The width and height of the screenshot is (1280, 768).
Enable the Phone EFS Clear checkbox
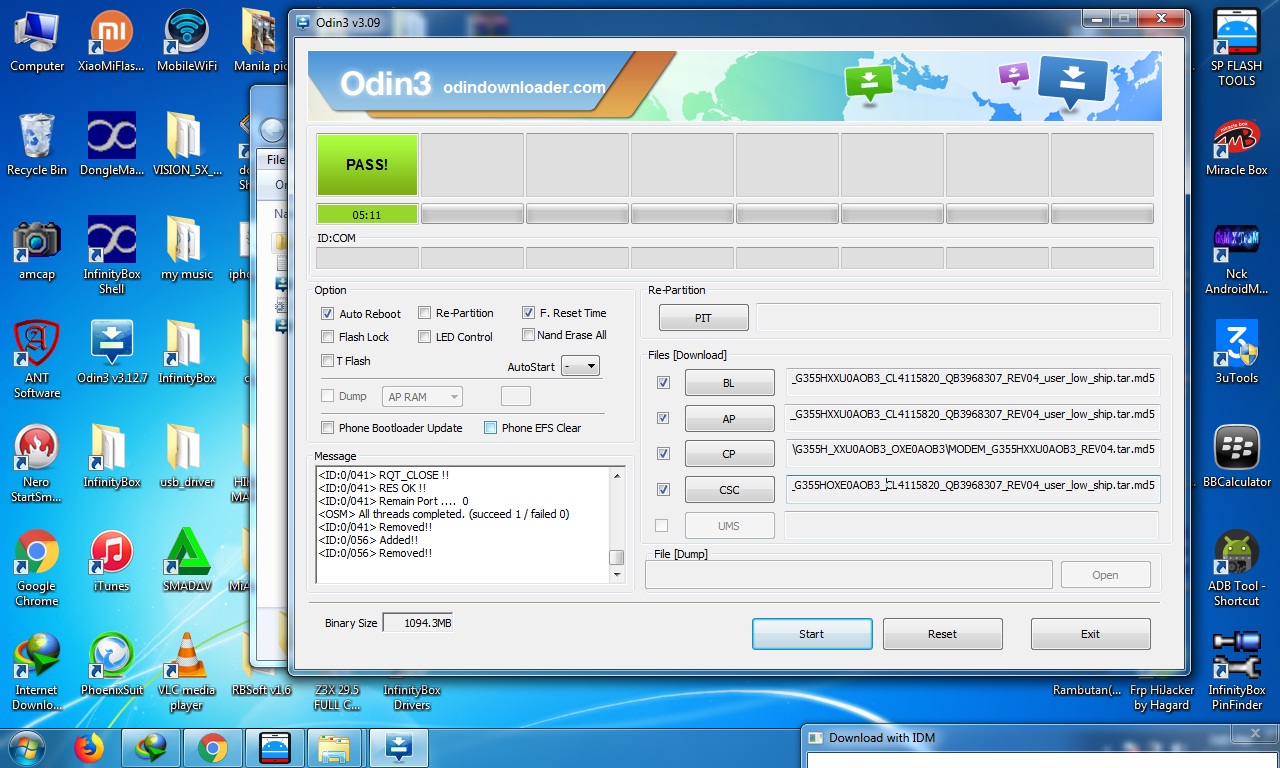pos(491,428)
